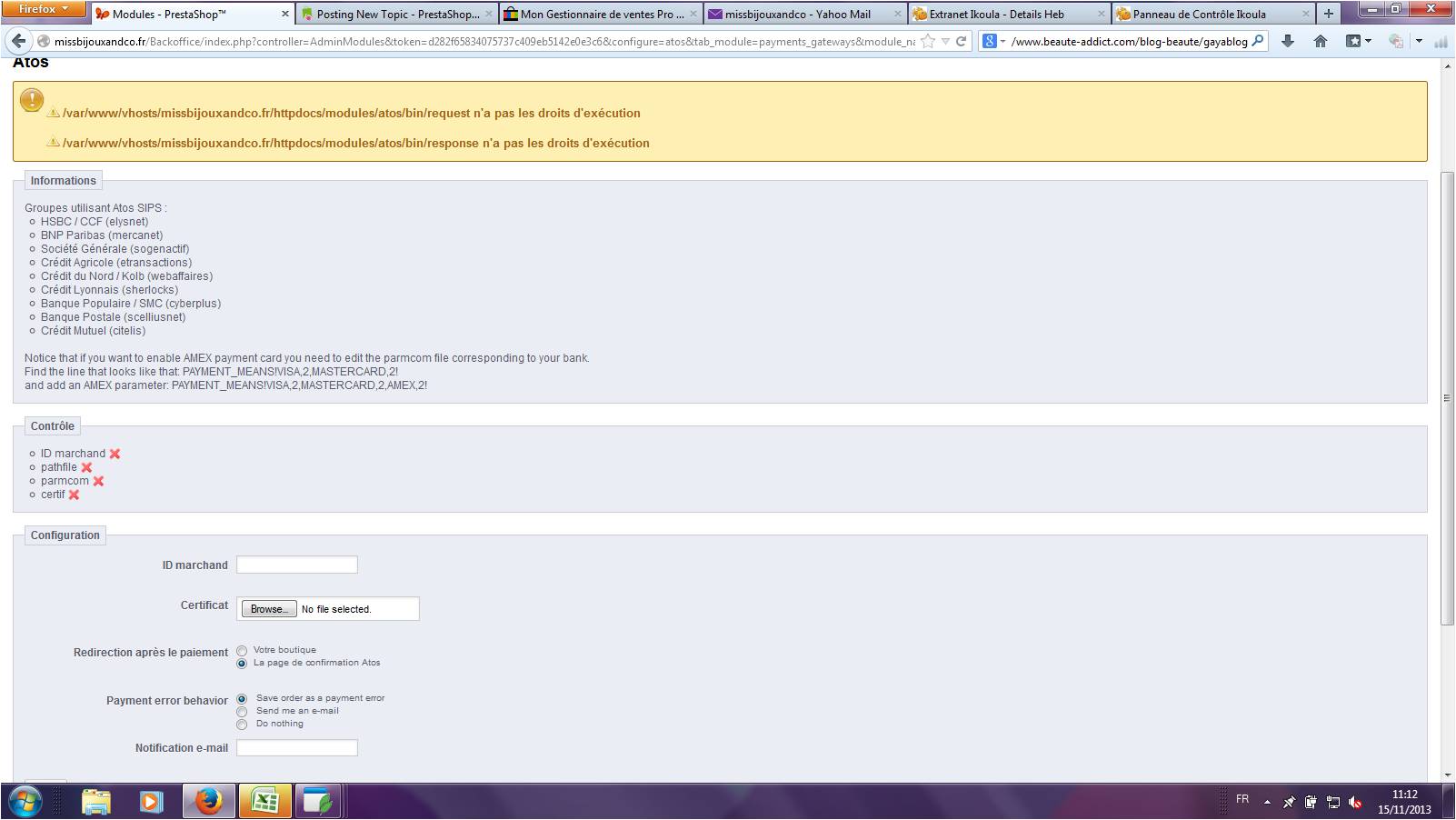Reload the current page
Image resolution: width=1456 pixels, height=820 pixels.
(961, 41)
